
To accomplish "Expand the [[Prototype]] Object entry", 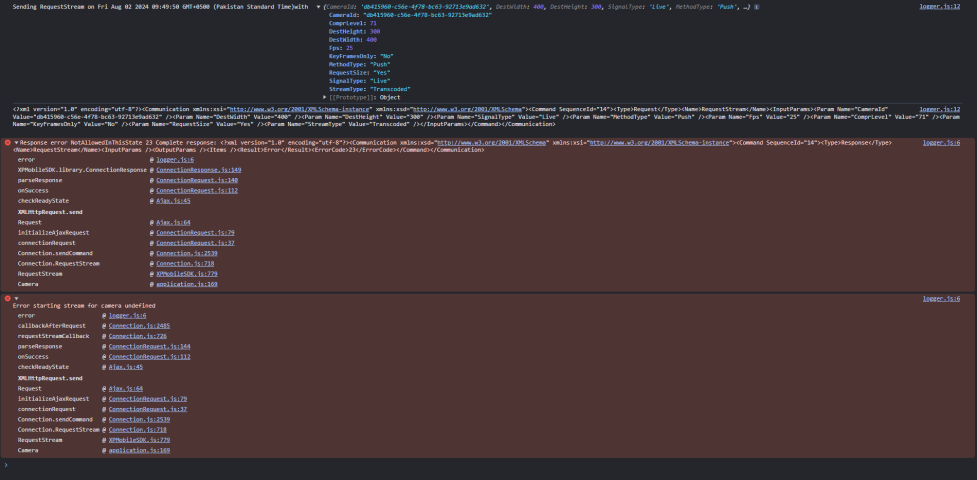I will (x=325, y=97).
